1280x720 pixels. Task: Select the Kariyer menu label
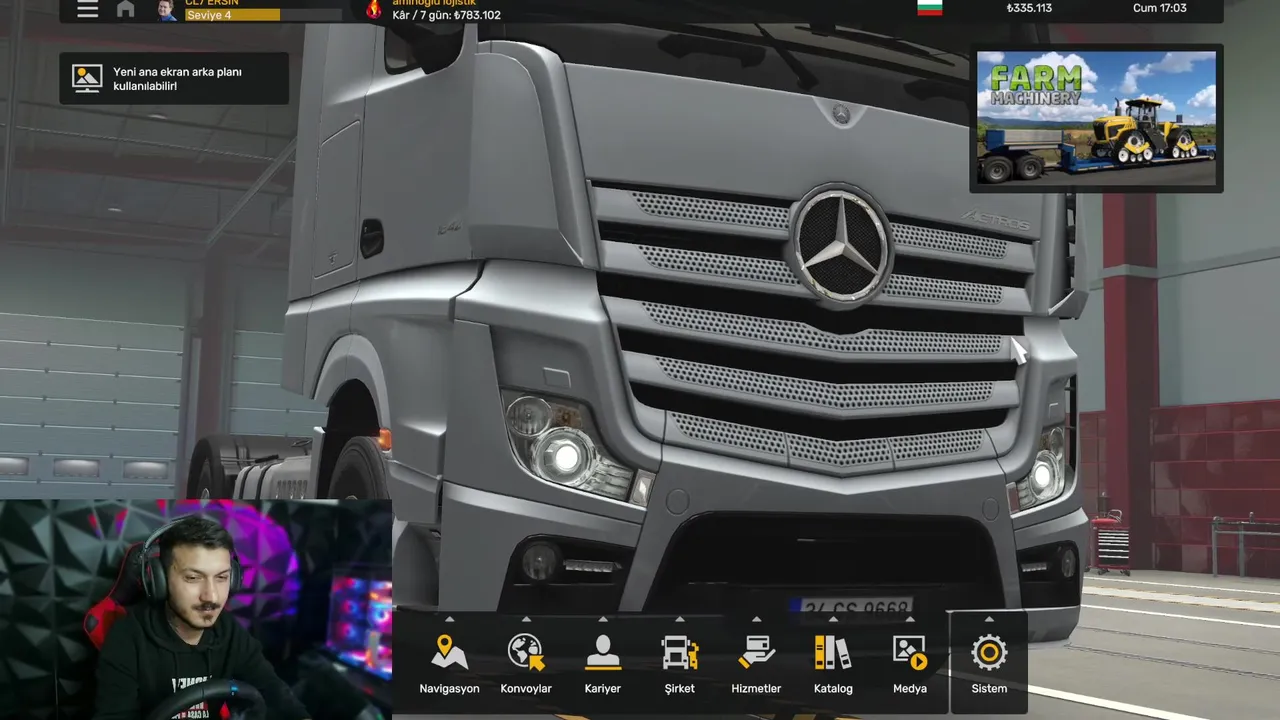603,689
